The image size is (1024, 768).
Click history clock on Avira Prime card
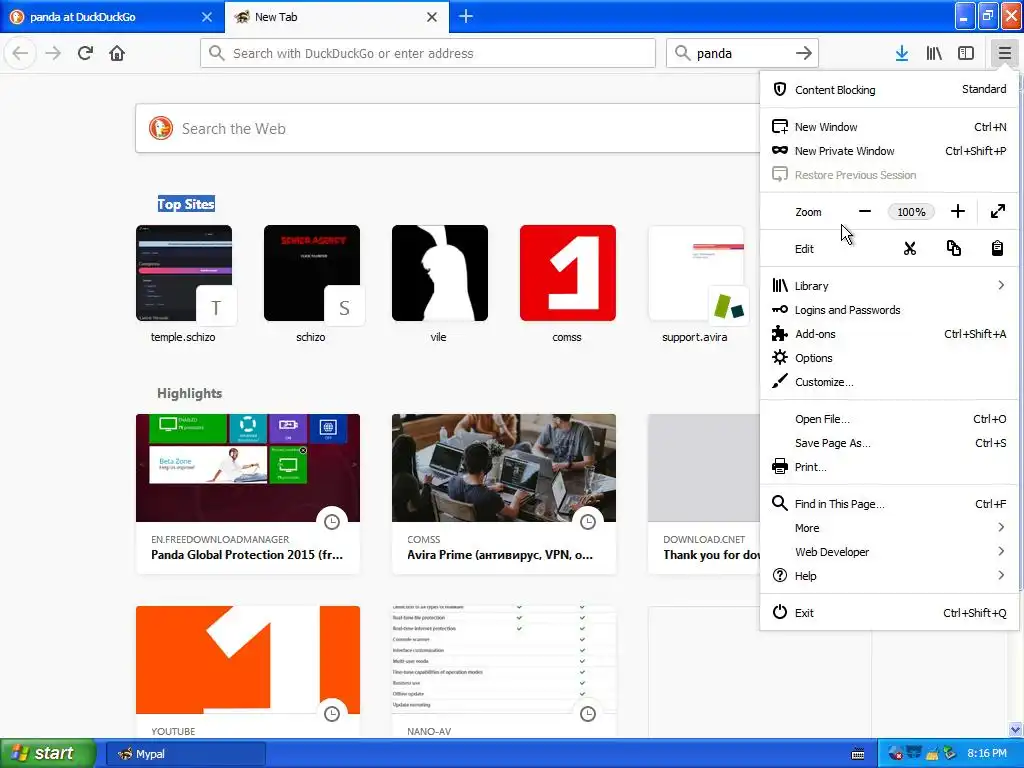click(588, 522)
